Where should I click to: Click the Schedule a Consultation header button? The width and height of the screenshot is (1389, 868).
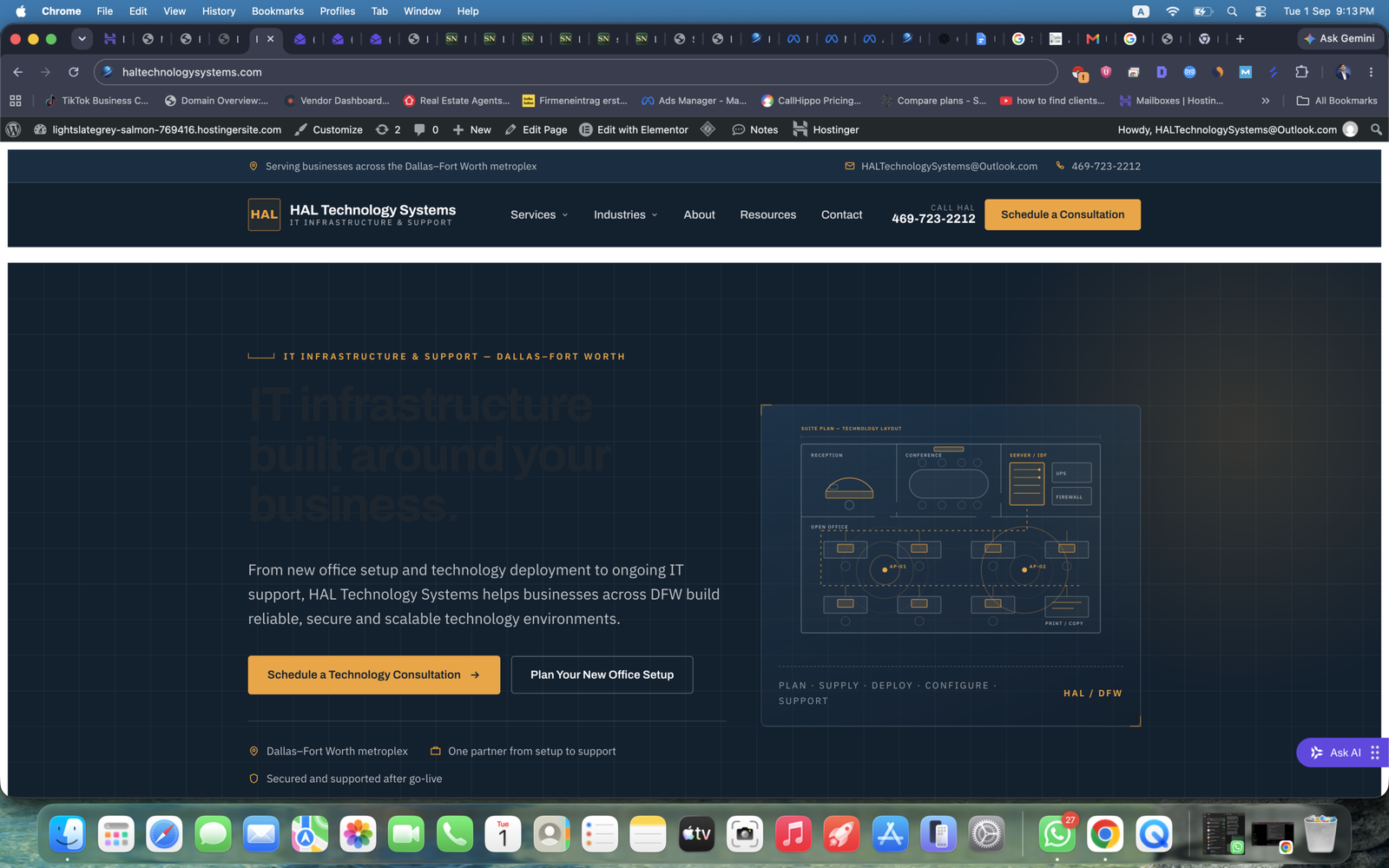[x=1063, y=214]
